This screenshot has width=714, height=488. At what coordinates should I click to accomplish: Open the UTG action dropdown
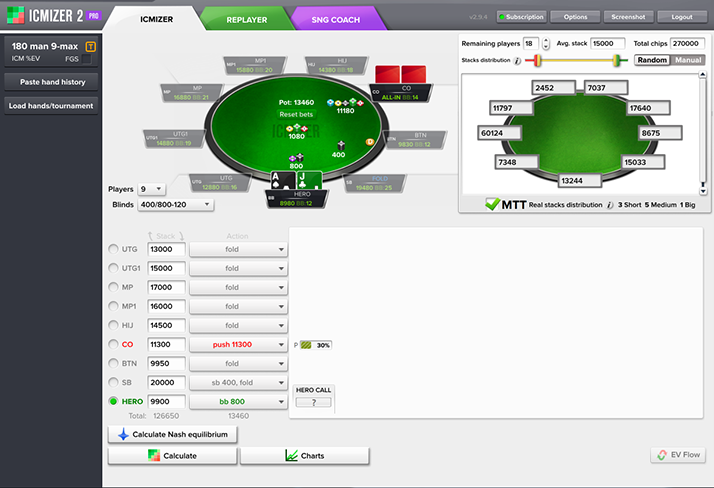point(238,249)
